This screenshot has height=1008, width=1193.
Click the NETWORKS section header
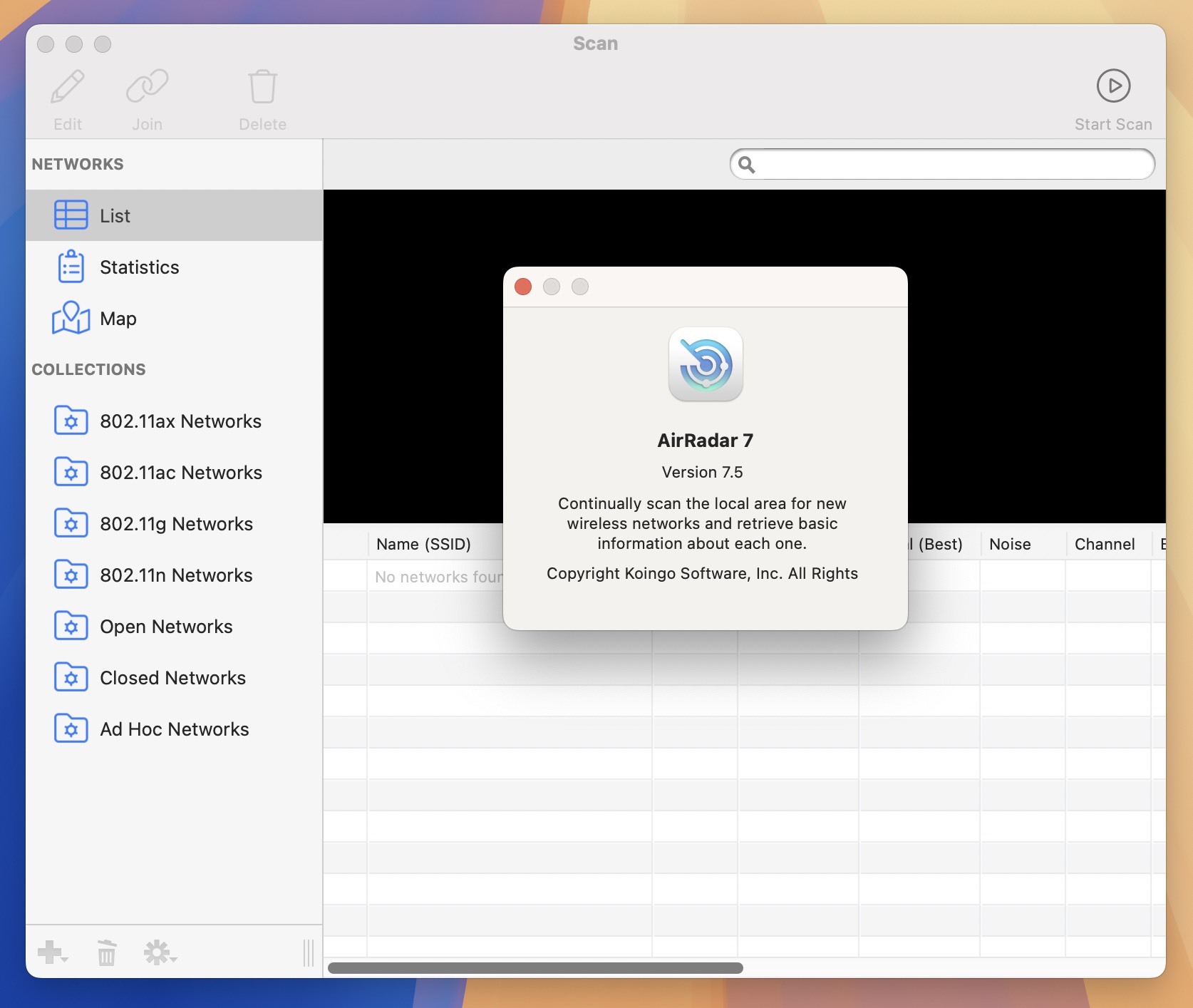(x=78, y=164)
